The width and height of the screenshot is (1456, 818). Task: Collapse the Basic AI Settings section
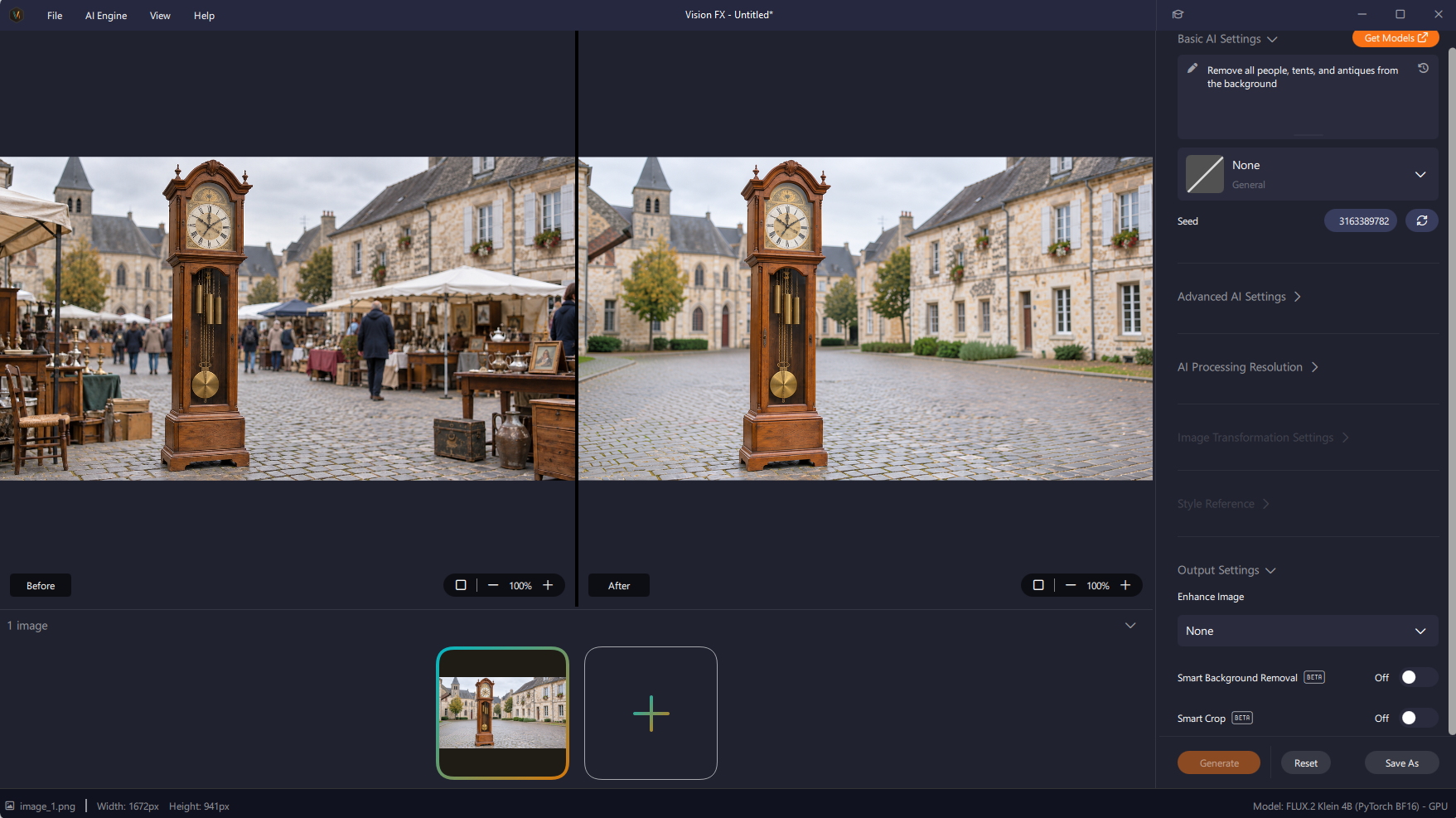click(1227, 39)
